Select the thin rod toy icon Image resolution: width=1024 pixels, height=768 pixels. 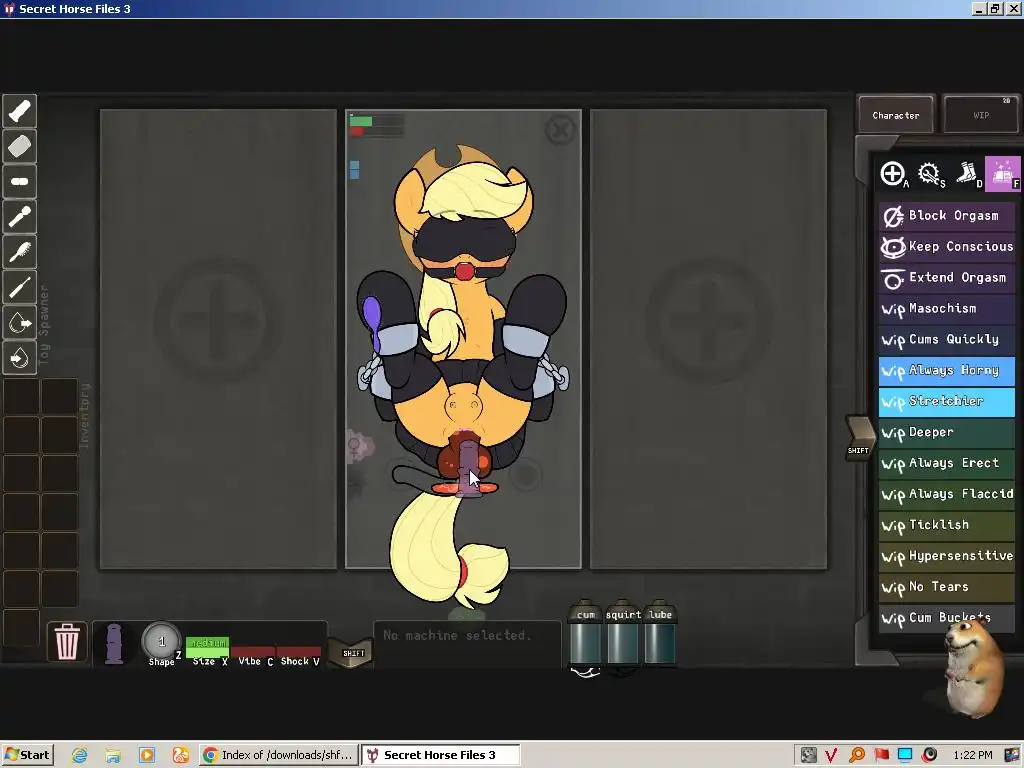pos(20,287)
